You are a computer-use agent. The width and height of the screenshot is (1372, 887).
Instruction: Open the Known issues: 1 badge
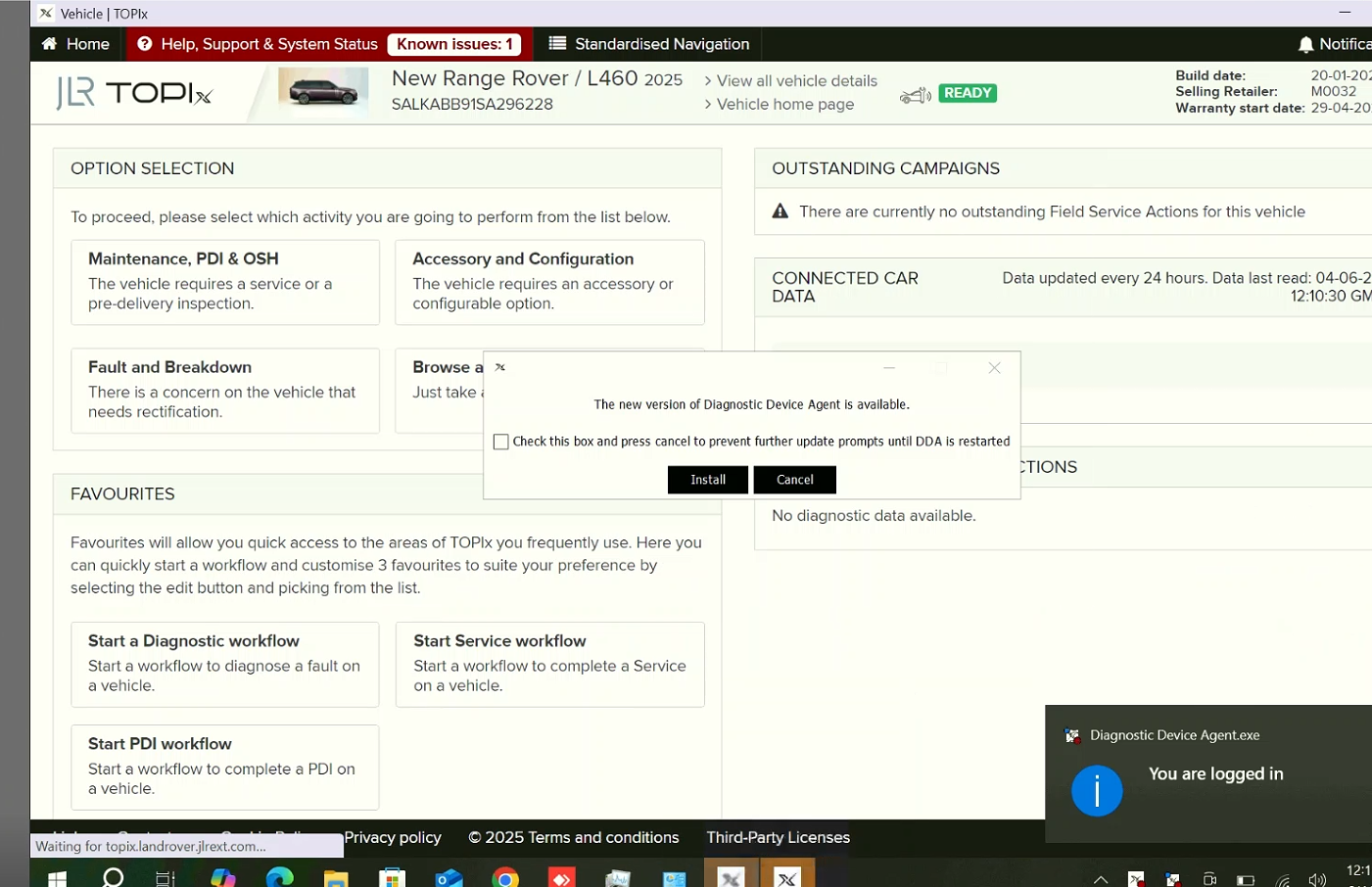pyautogui.click(x=454, y=44)
